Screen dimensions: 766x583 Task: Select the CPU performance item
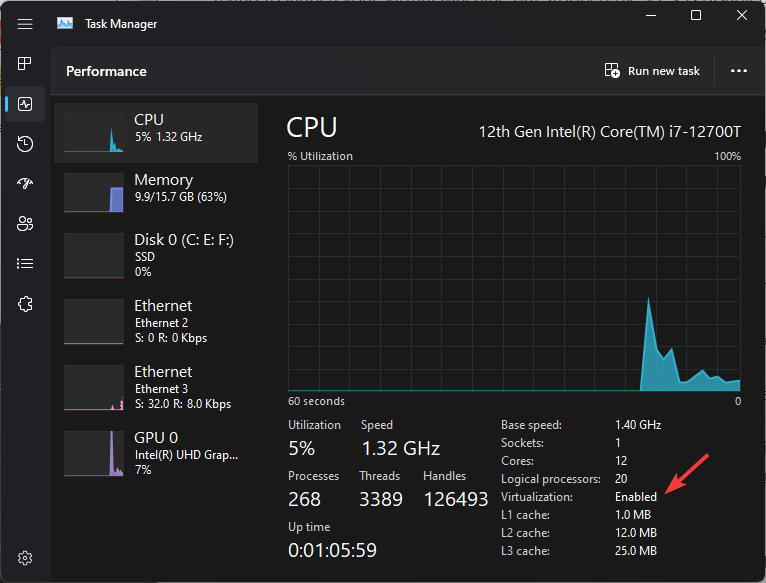(156, 133)
